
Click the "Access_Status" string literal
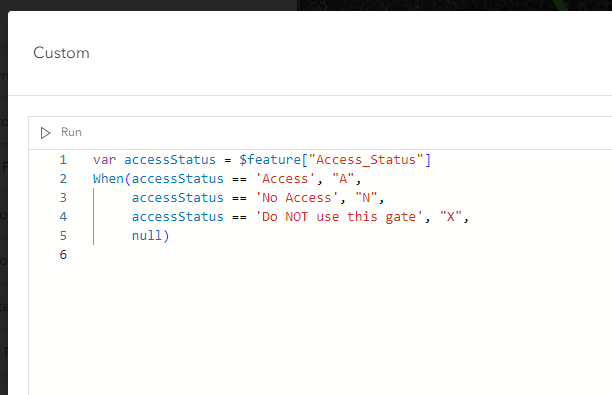click(366, 160)
